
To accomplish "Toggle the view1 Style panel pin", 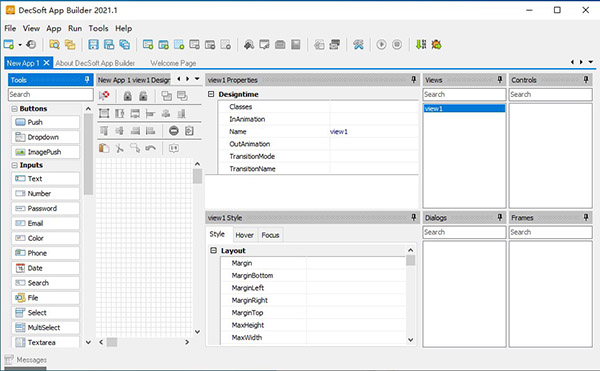I will (x=413, y=217).
